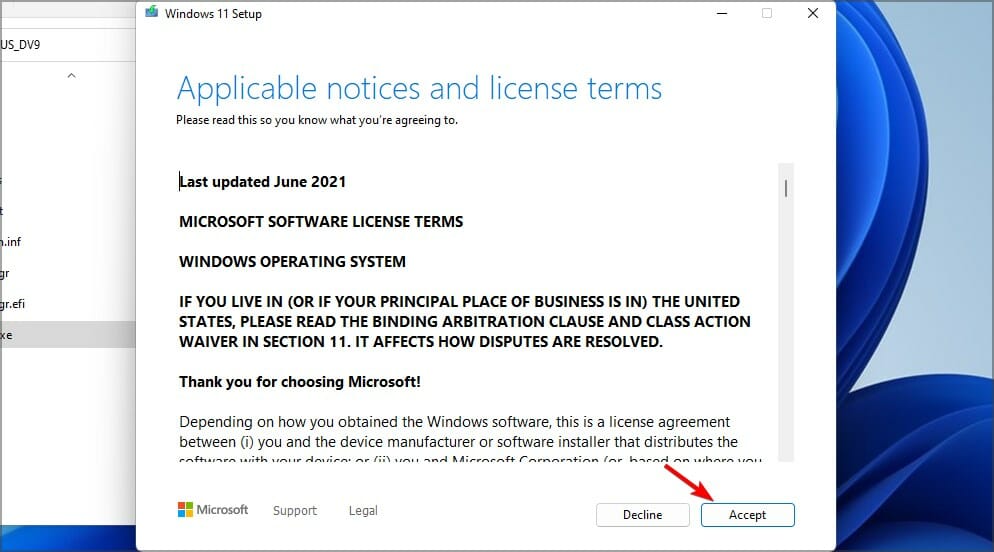Click the 'Applicable notices and license terms' heading

coord(419,88)
